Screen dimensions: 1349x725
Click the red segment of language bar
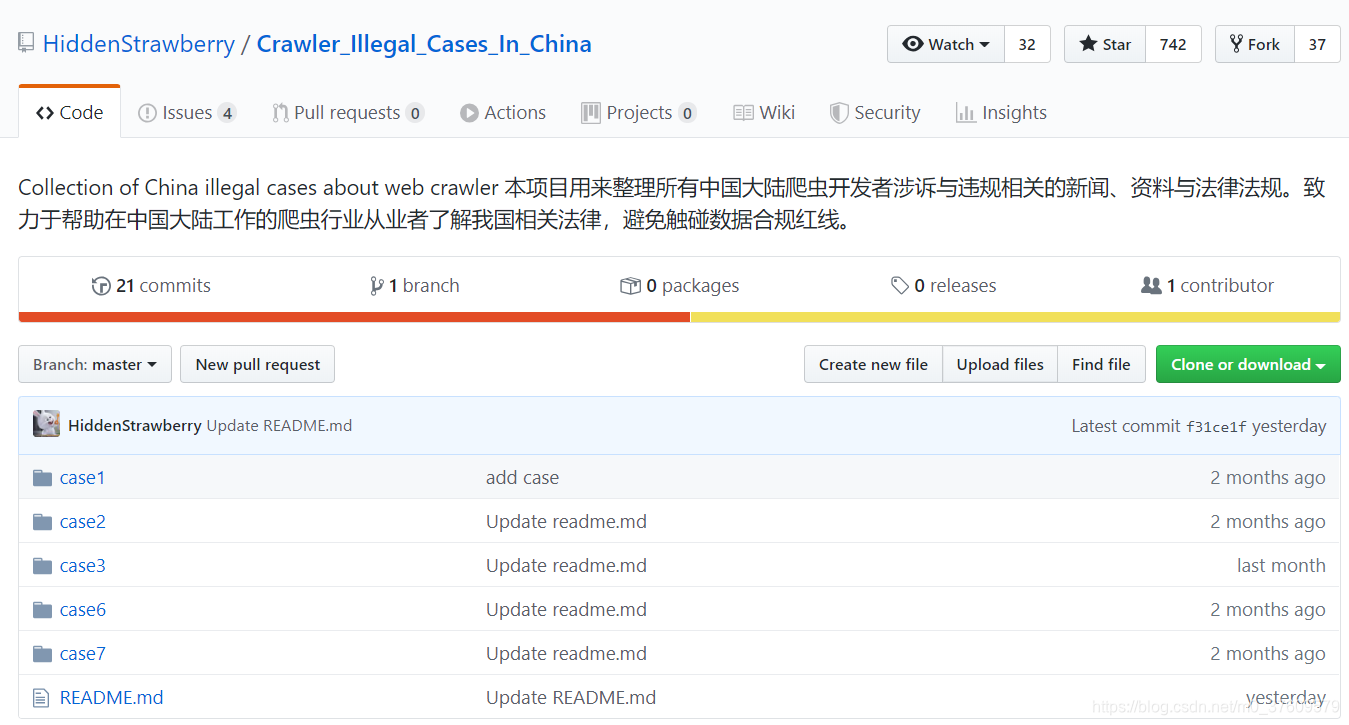tap(354, 317)
